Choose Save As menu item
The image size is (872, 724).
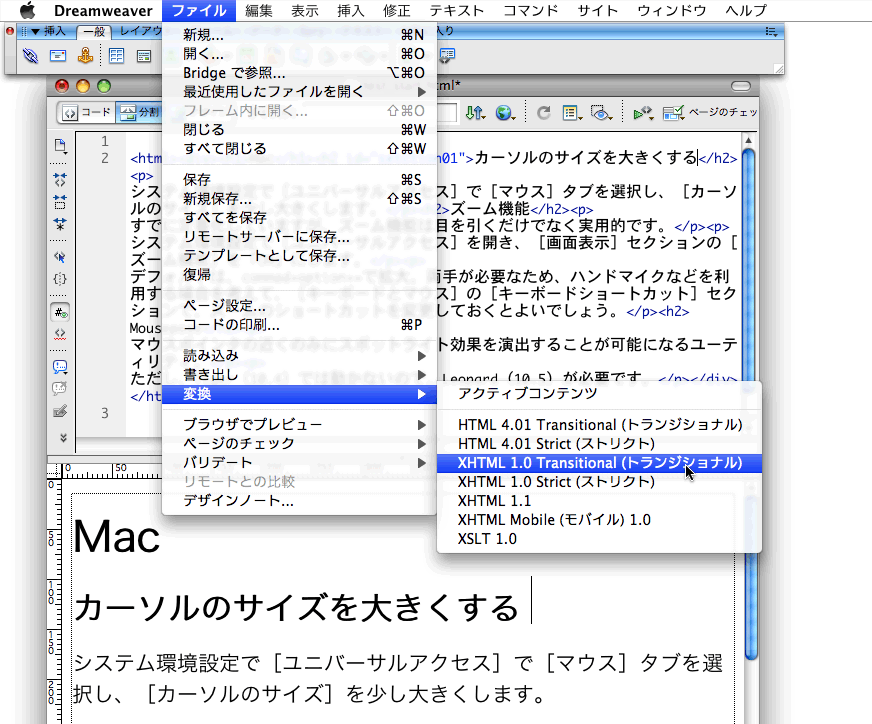point(299,199)
